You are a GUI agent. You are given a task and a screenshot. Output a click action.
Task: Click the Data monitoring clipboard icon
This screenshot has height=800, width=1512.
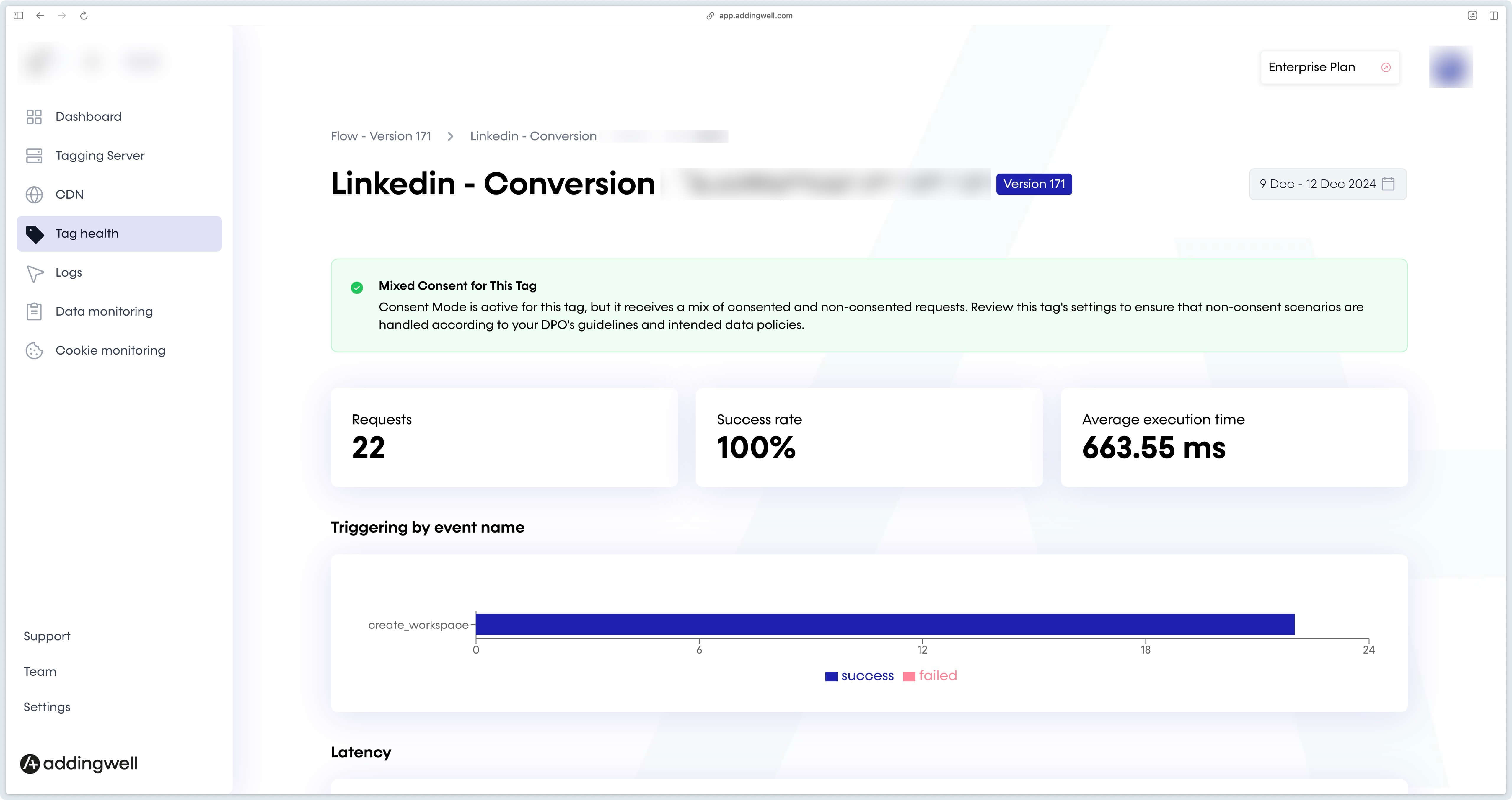pyautogui.click(x=34, y=312)
